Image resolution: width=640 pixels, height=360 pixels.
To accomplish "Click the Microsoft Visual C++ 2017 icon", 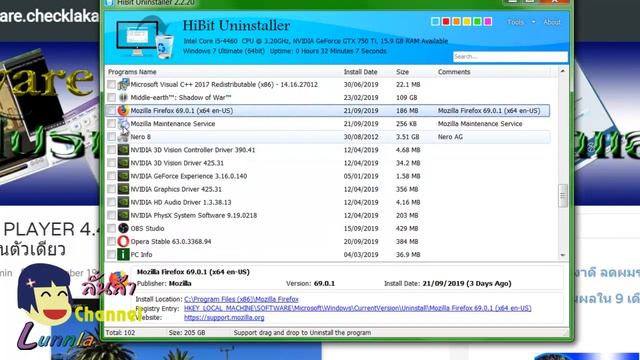I will [123, 84].
